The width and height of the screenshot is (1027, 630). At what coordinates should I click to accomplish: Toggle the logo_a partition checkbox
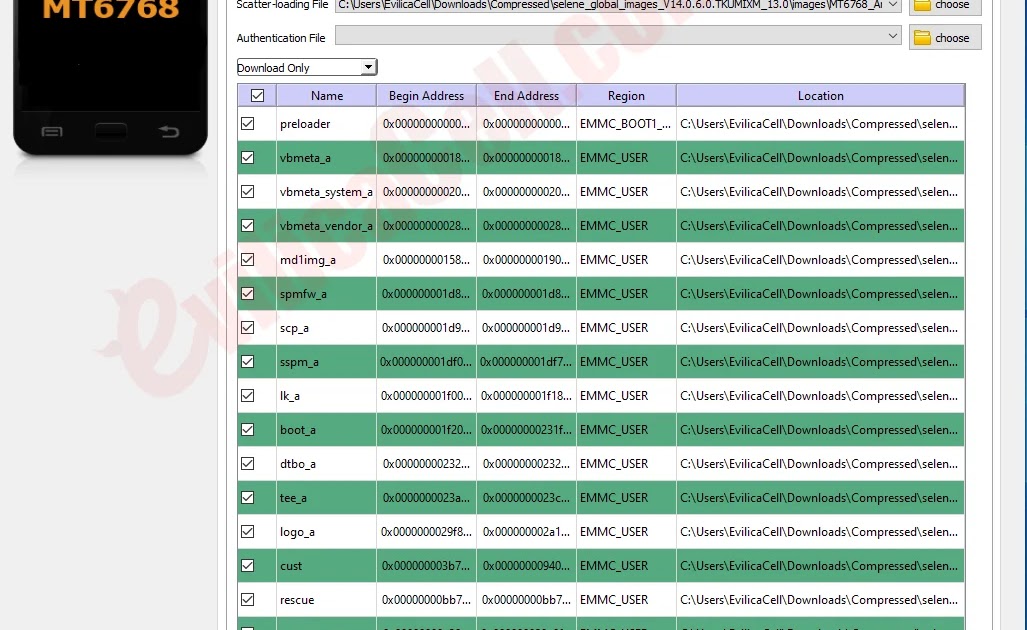[248, 532]
